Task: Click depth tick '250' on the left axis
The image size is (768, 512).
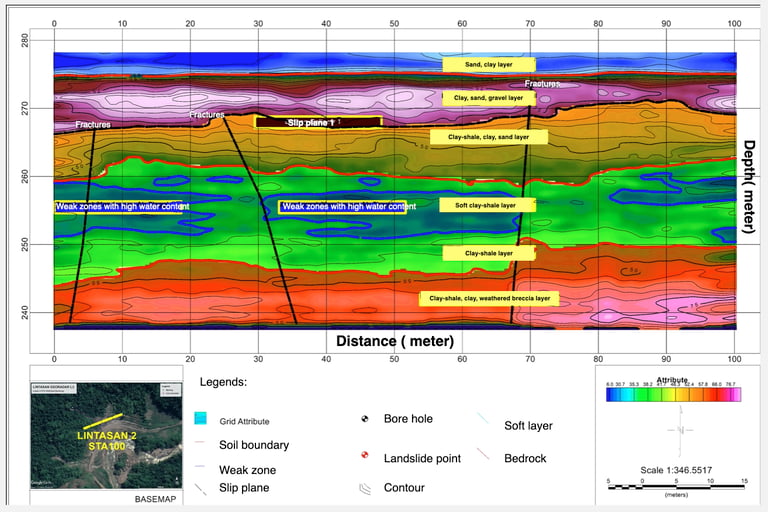Action: tap(25, 244)
